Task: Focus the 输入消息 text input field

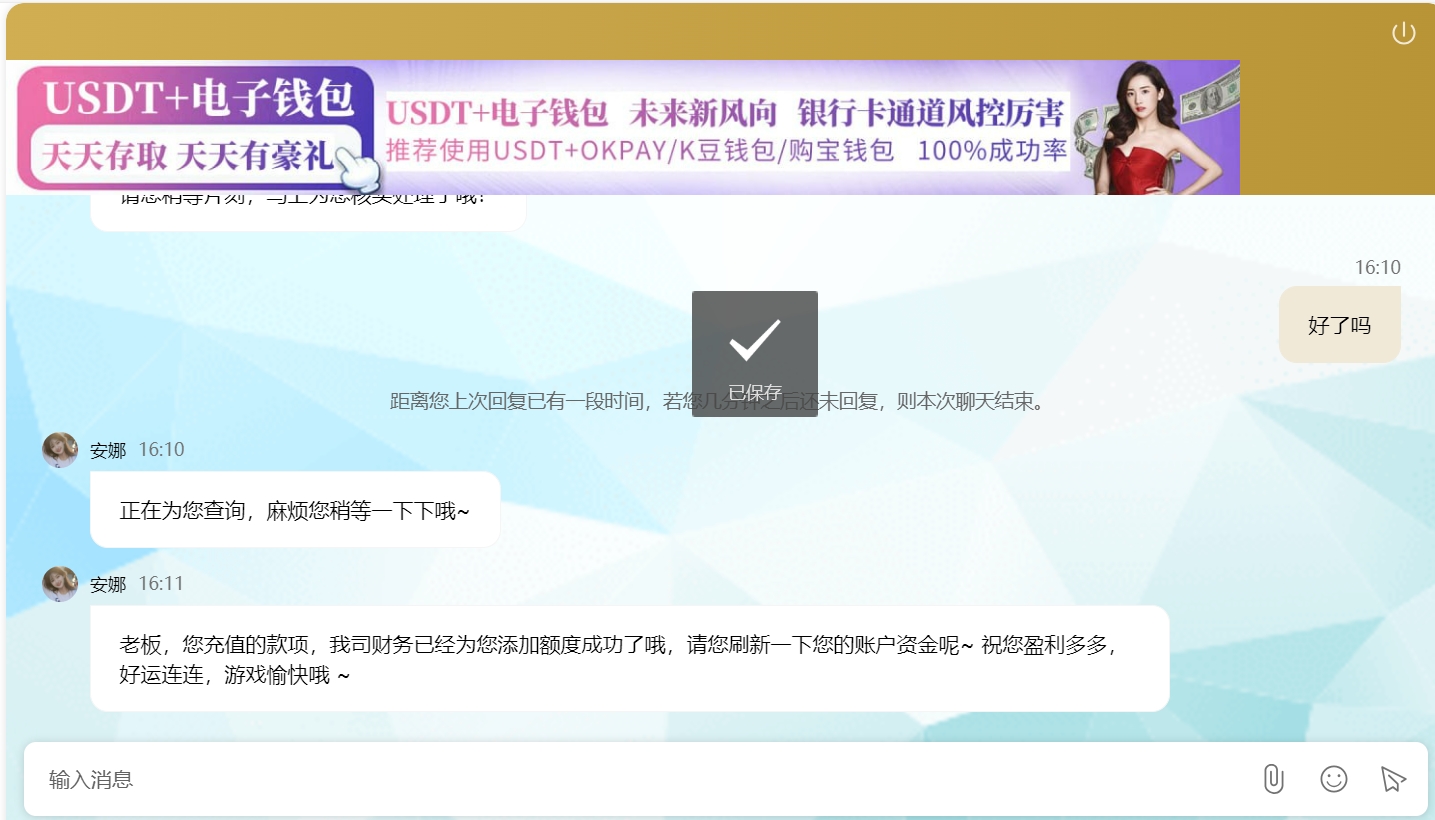Action: [x=640, y=779]
